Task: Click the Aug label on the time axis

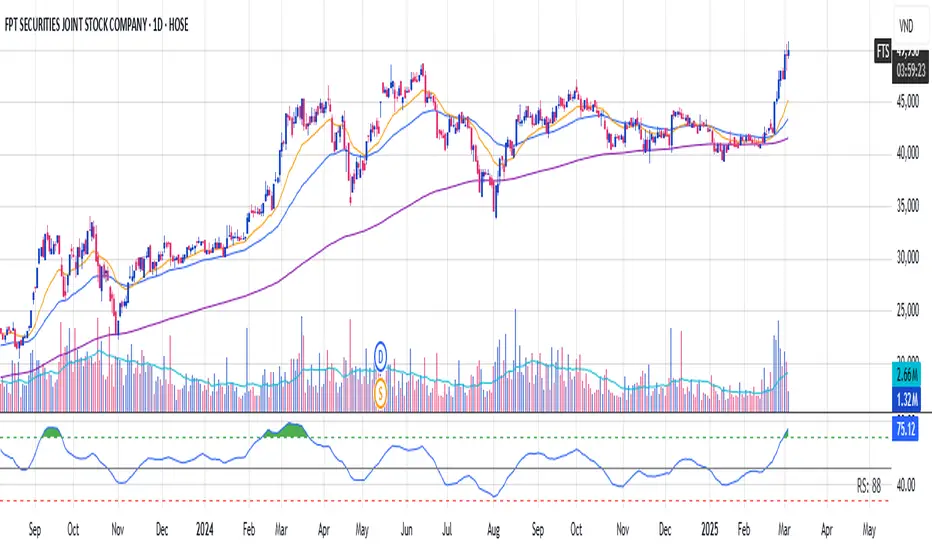Action: [x=495, y=524]
